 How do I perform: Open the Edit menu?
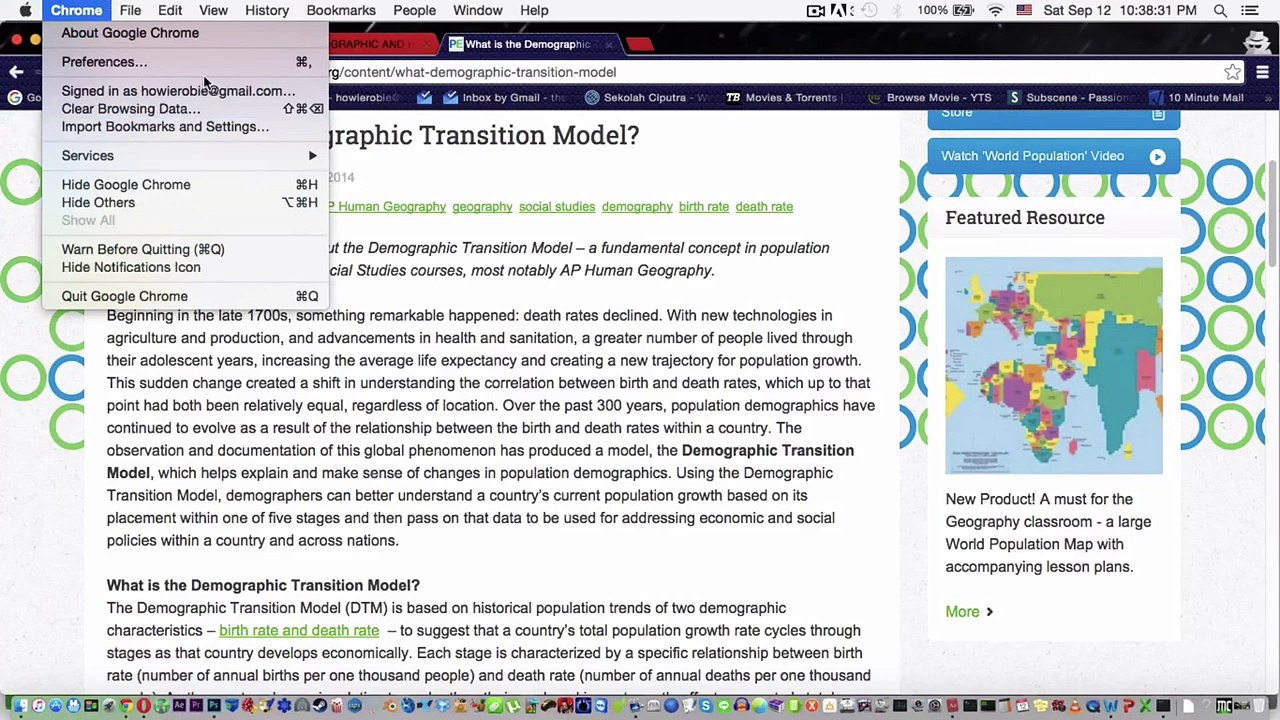[x=170, y=10]
